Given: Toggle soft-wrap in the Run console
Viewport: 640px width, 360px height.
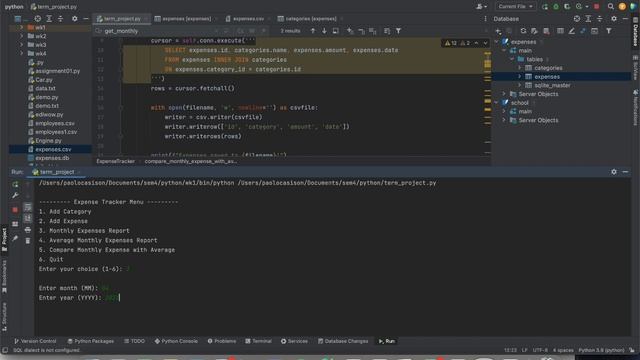Looking at the screenshot, I should click(27, 207).
